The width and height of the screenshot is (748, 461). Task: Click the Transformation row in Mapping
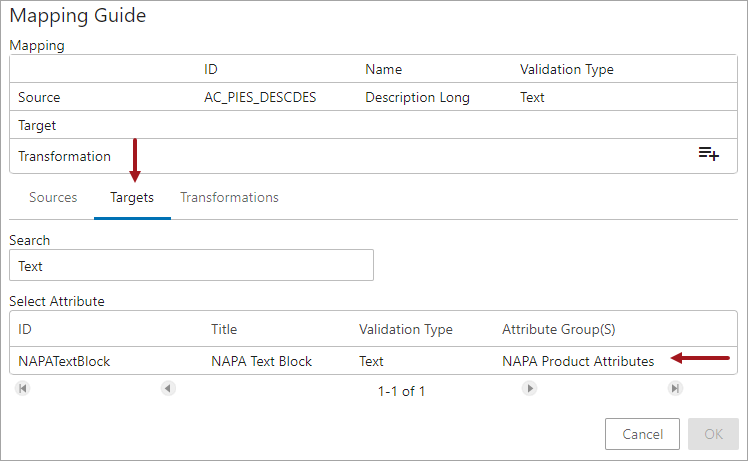(374, 156)
